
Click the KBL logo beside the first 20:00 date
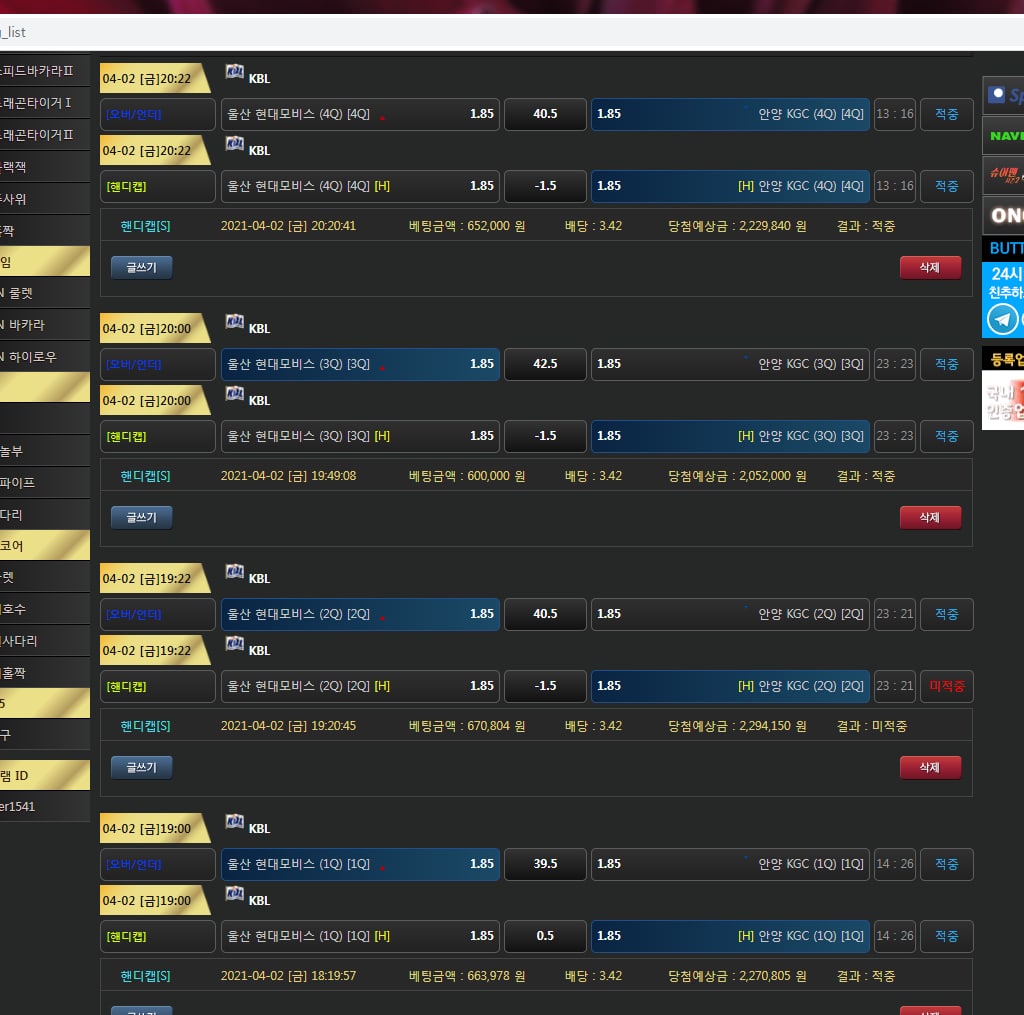pos(235,322)
